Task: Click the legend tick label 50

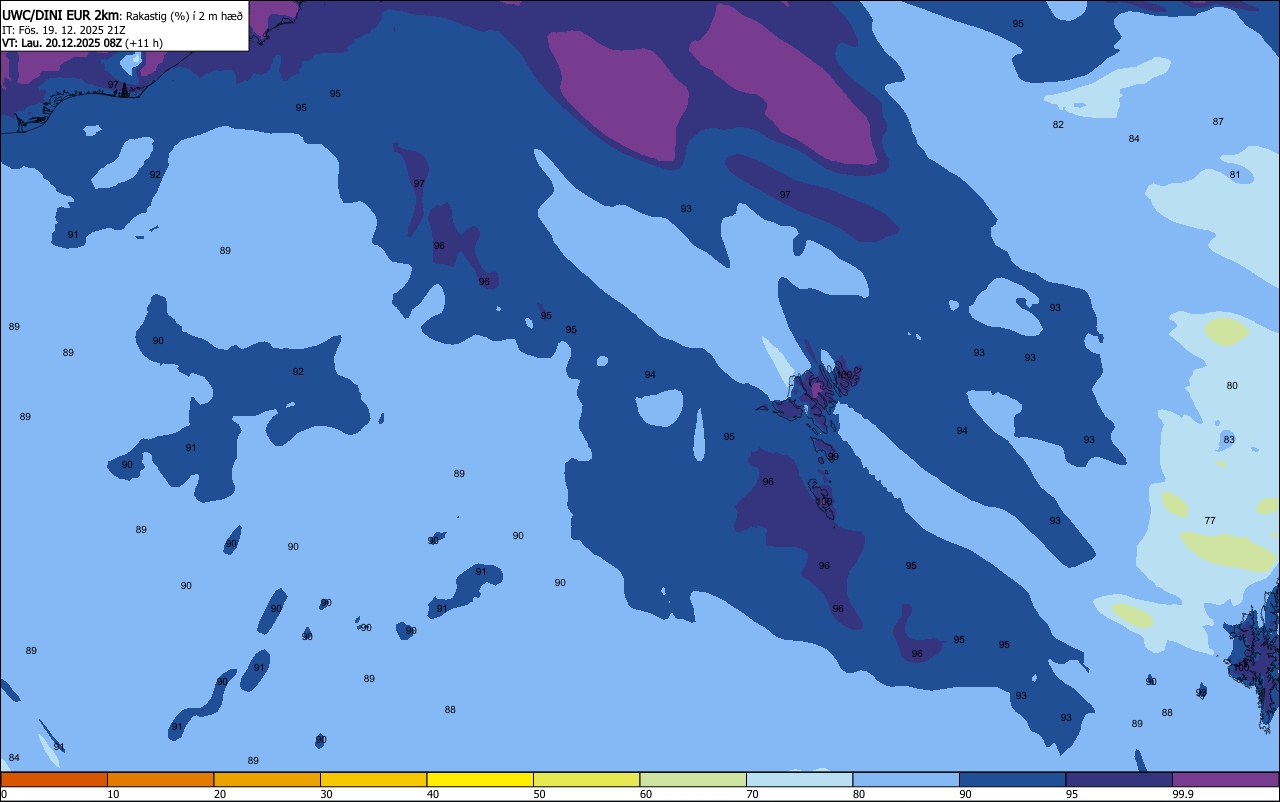Action: pyautogui.click(x=539, y=794)
